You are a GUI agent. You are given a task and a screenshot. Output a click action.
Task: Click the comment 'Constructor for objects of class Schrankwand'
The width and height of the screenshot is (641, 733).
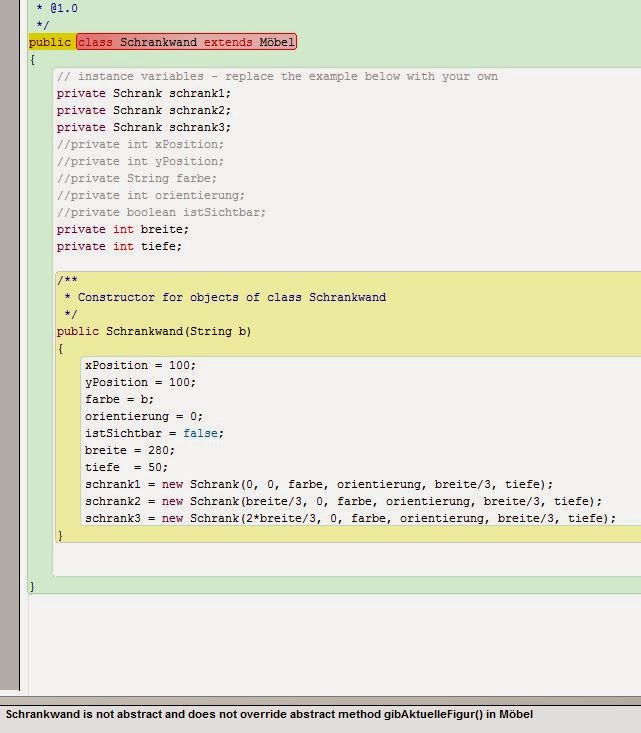(x=232, y=297)
